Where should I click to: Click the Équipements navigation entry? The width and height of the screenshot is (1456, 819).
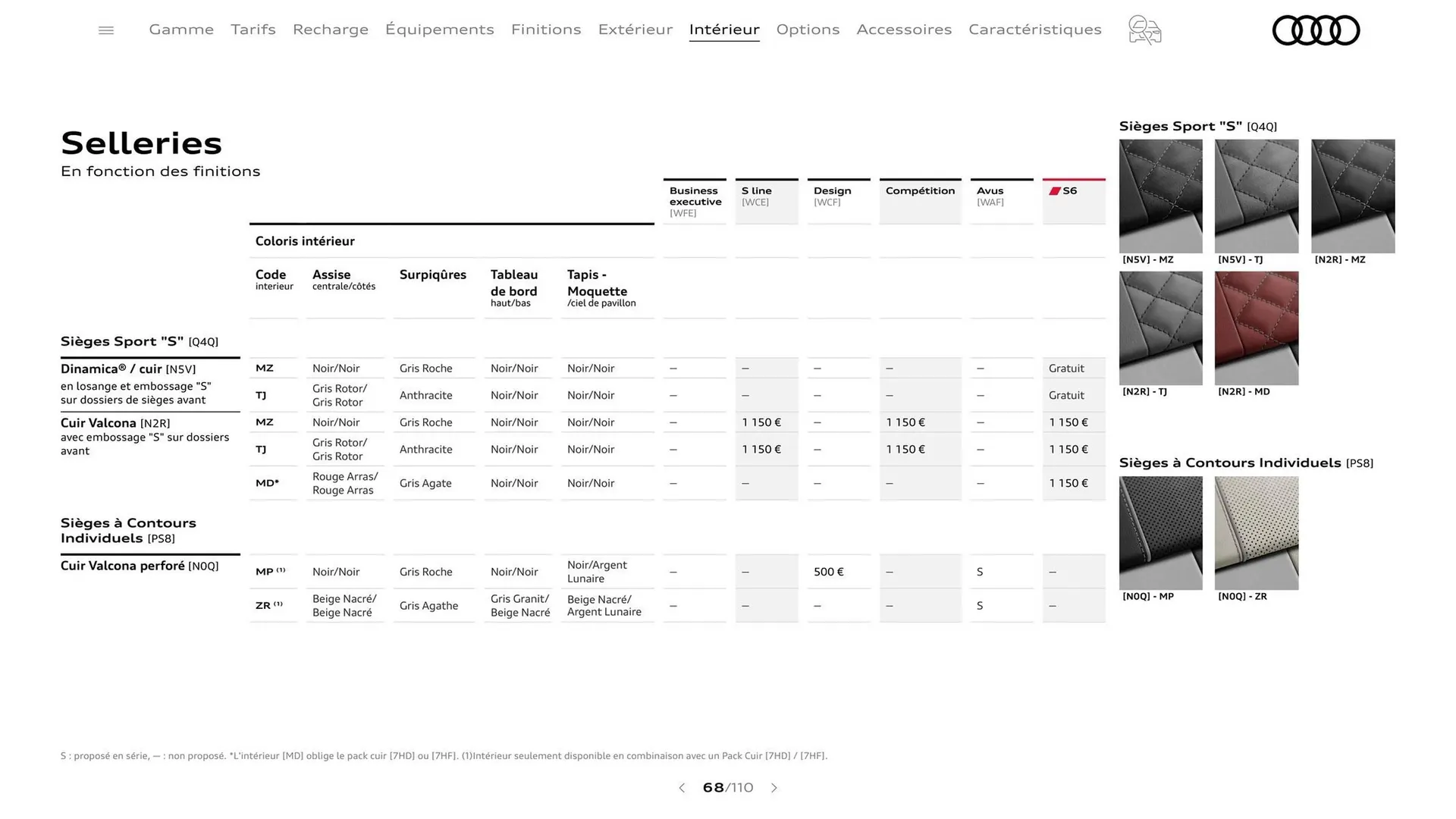[x=440, y=30]
